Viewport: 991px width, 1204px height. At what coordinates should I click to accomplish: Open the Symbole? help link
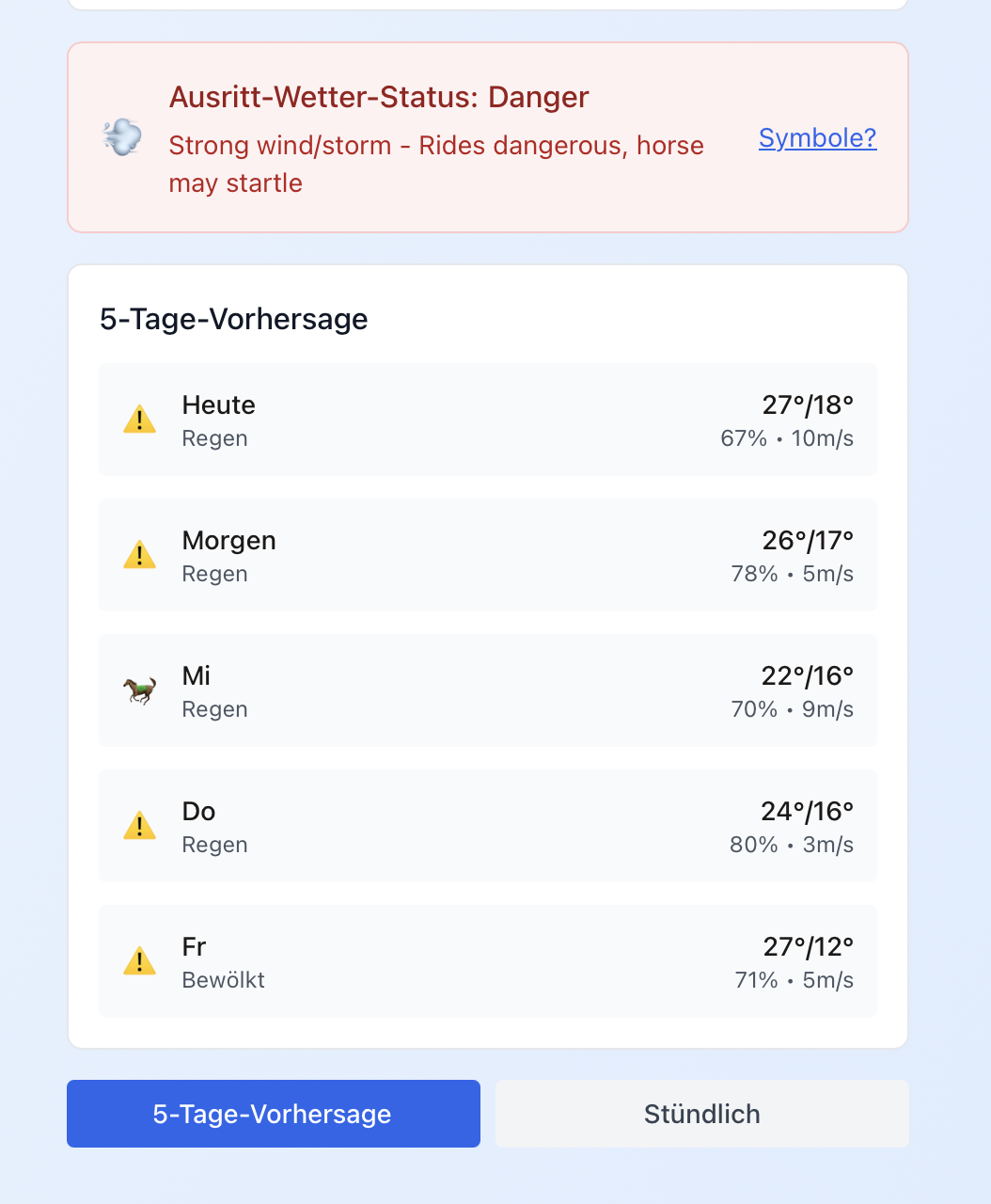pyautogui.click(x=817, y=137)
